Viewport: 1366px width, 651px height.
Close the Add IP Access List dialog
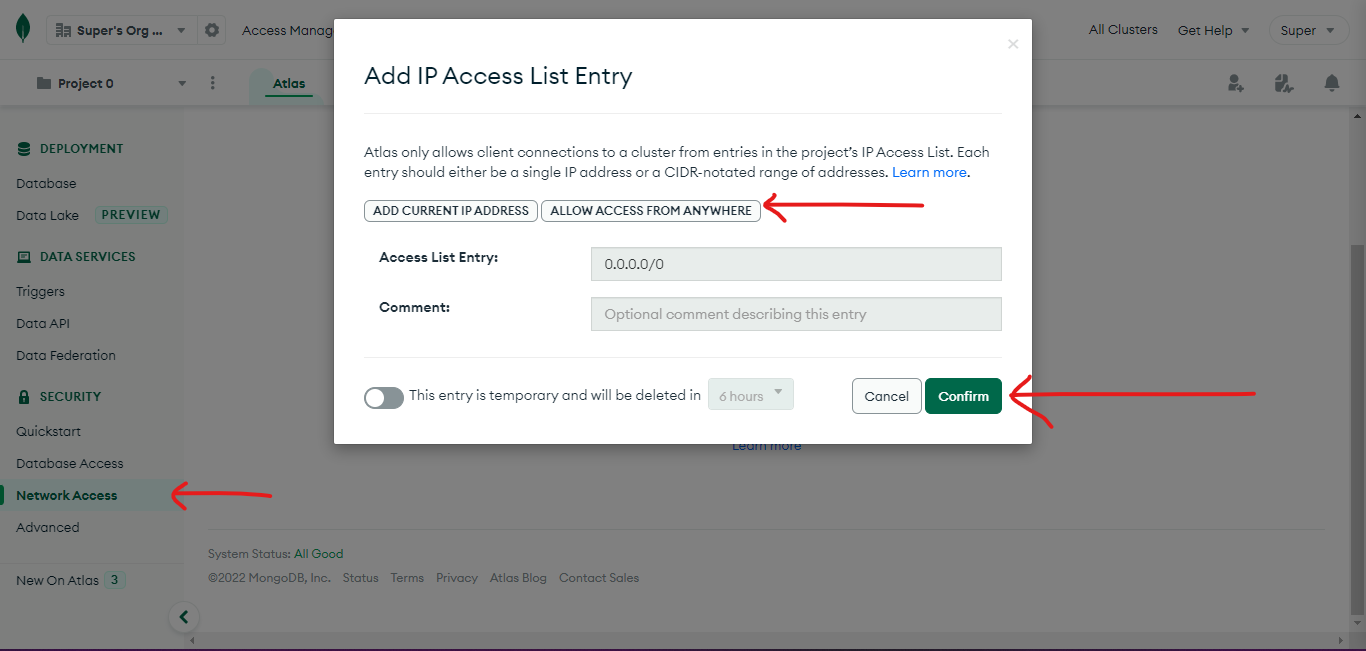pos(1013,44)
